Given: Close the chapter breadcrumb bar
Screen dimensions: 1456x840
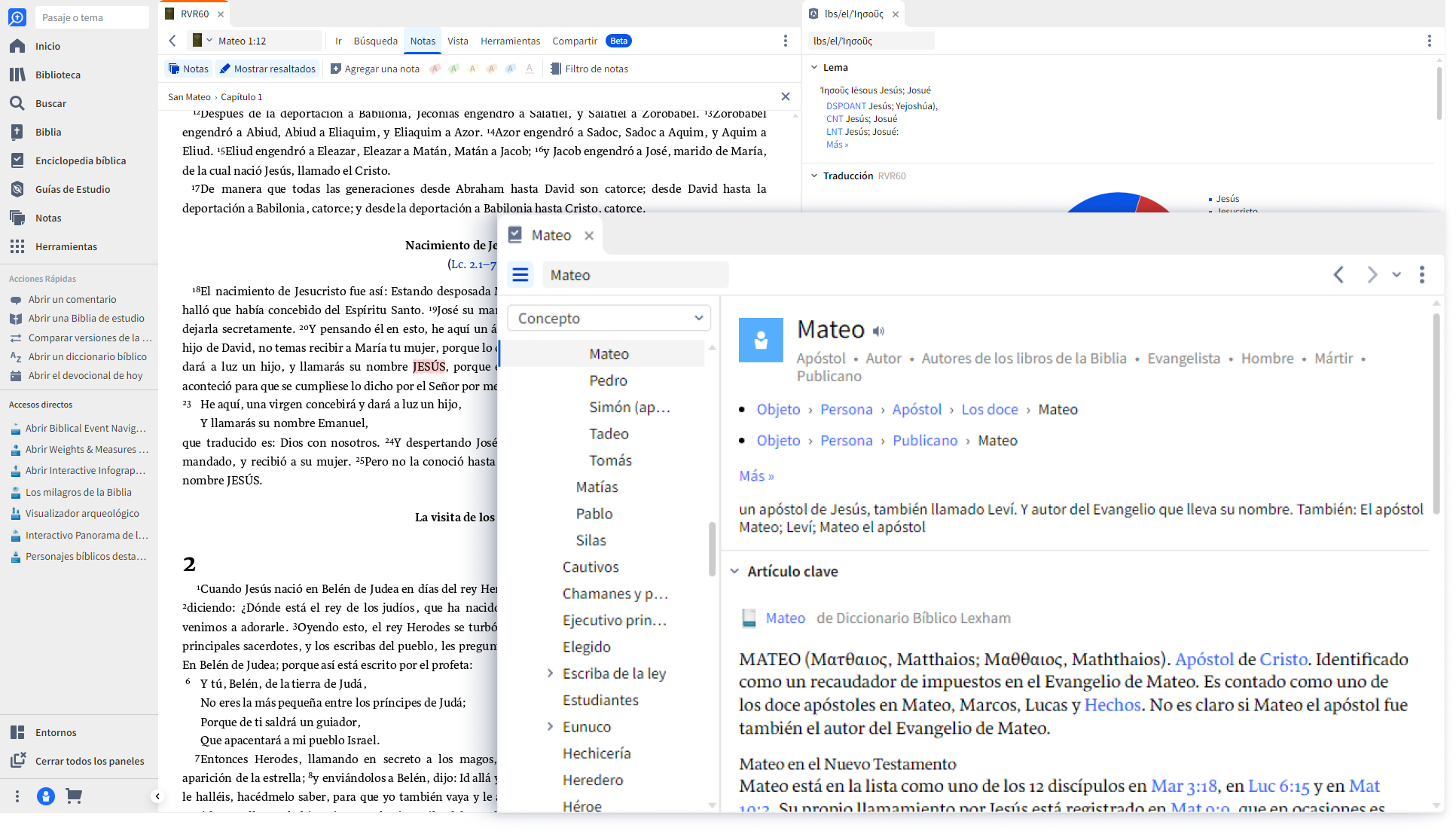Looking at the screenshot, I should pyautogui.click(x=785, y=96).
